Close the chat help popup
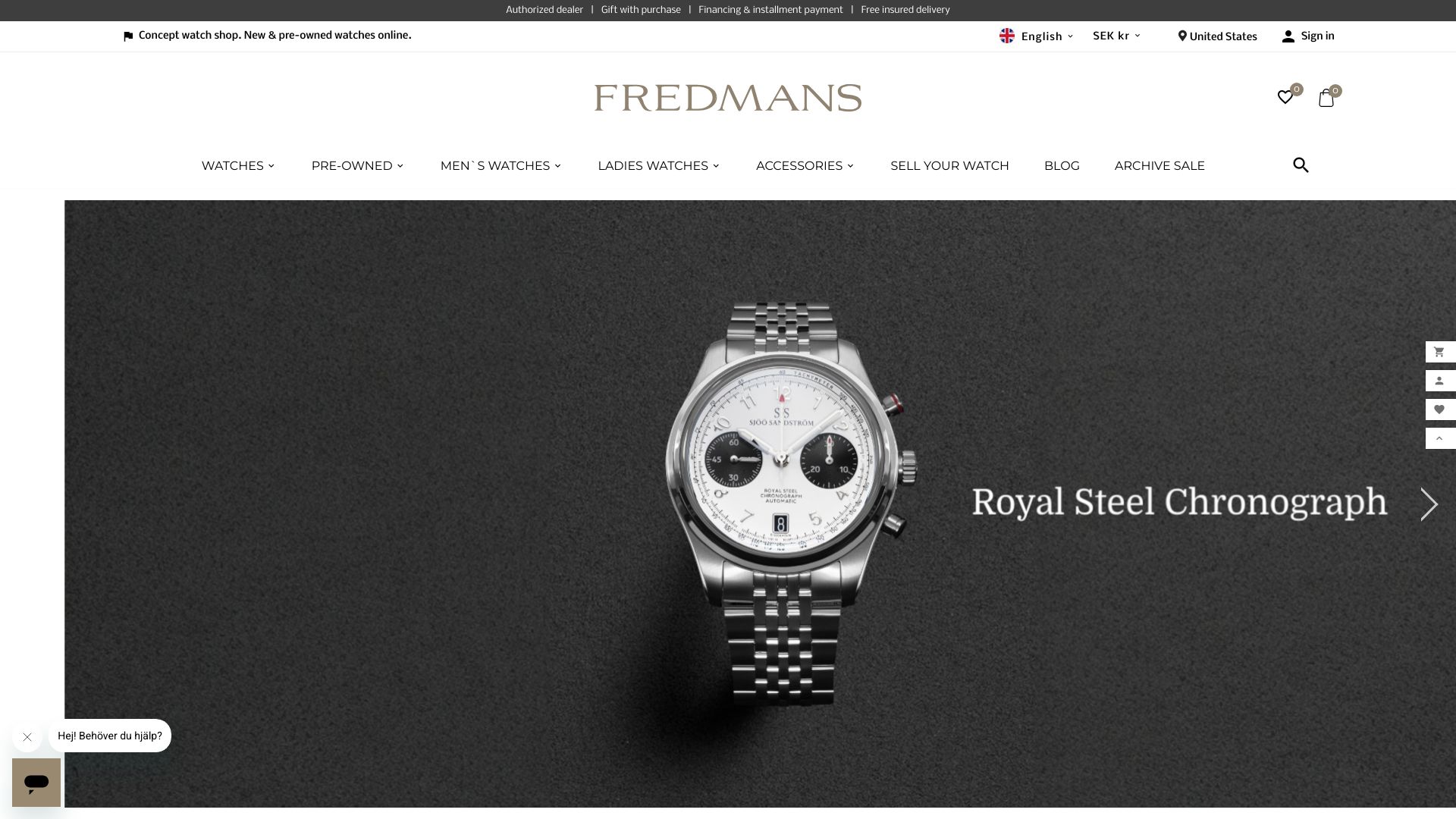The width and height of the screenshot is (1456, 819). [27, 737]
